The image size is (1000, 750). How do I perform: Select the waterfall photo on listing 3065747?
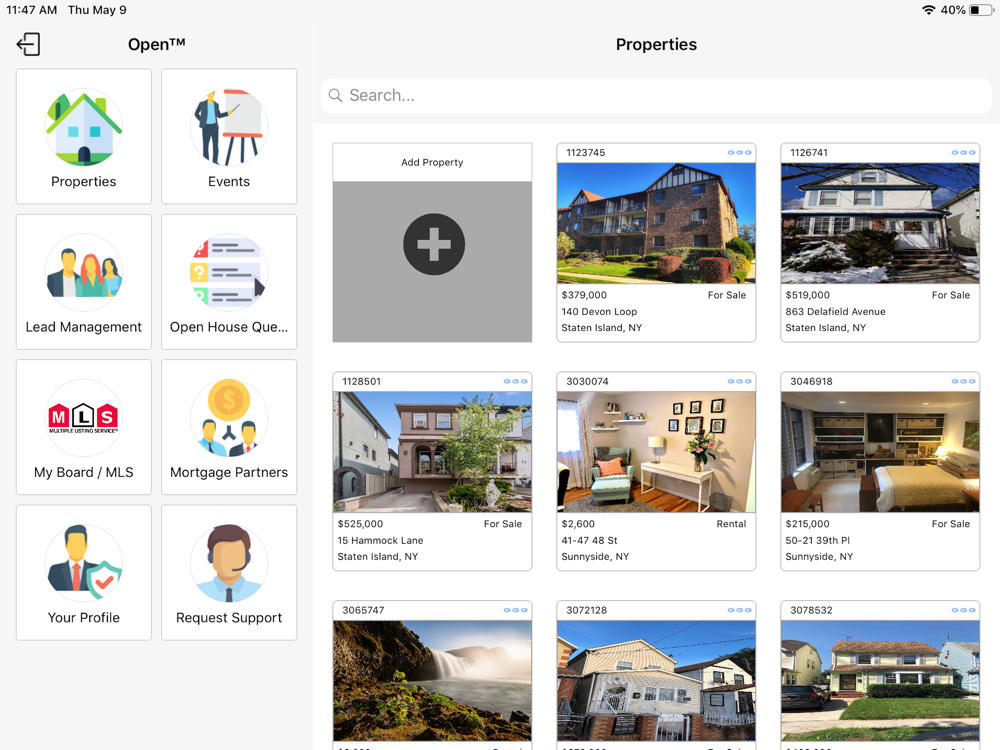click(432, 680)
